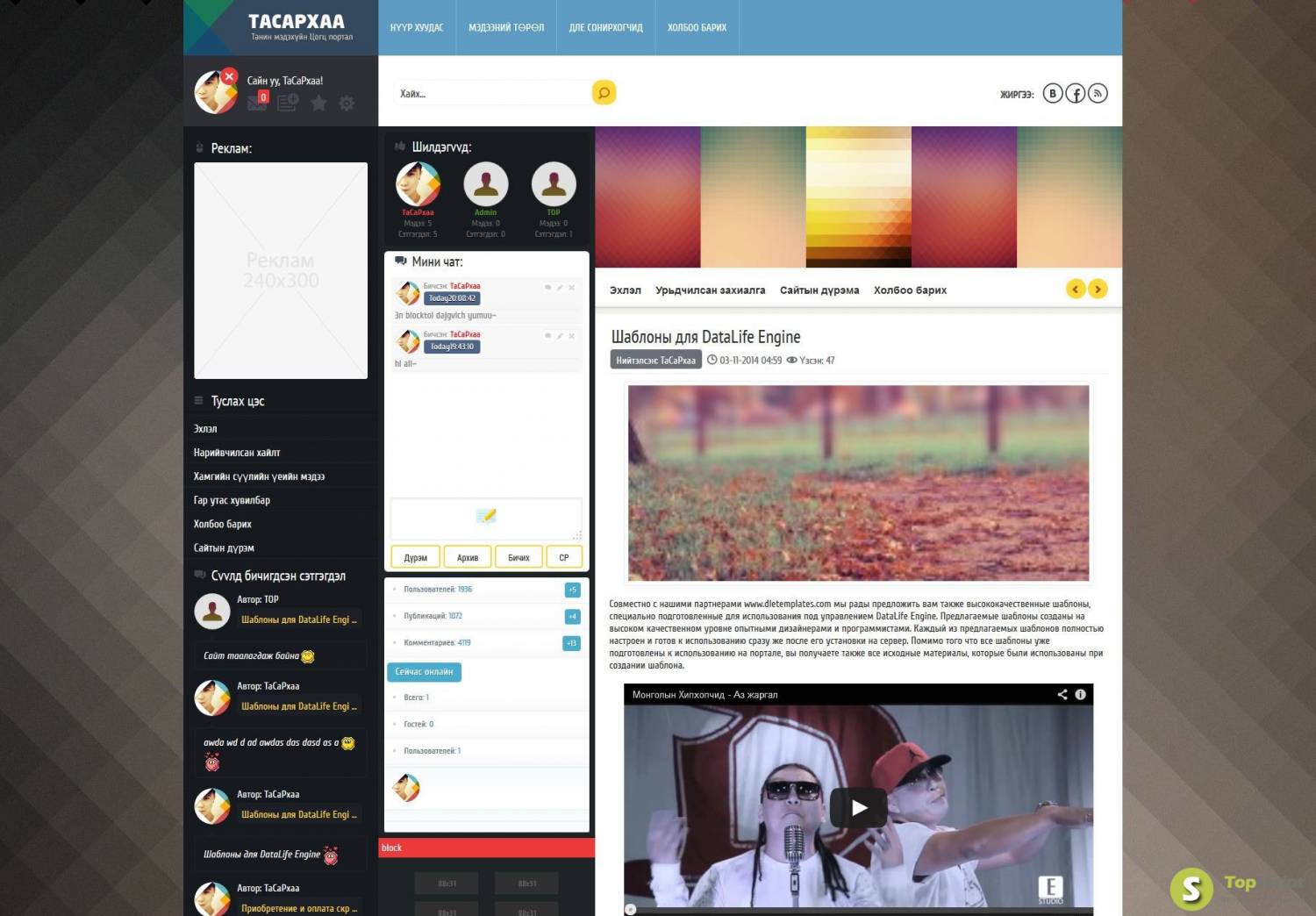Delete the 20:08:42 chat message
Viewport: 1316px width, 916px height.
(x=571, y=287)
